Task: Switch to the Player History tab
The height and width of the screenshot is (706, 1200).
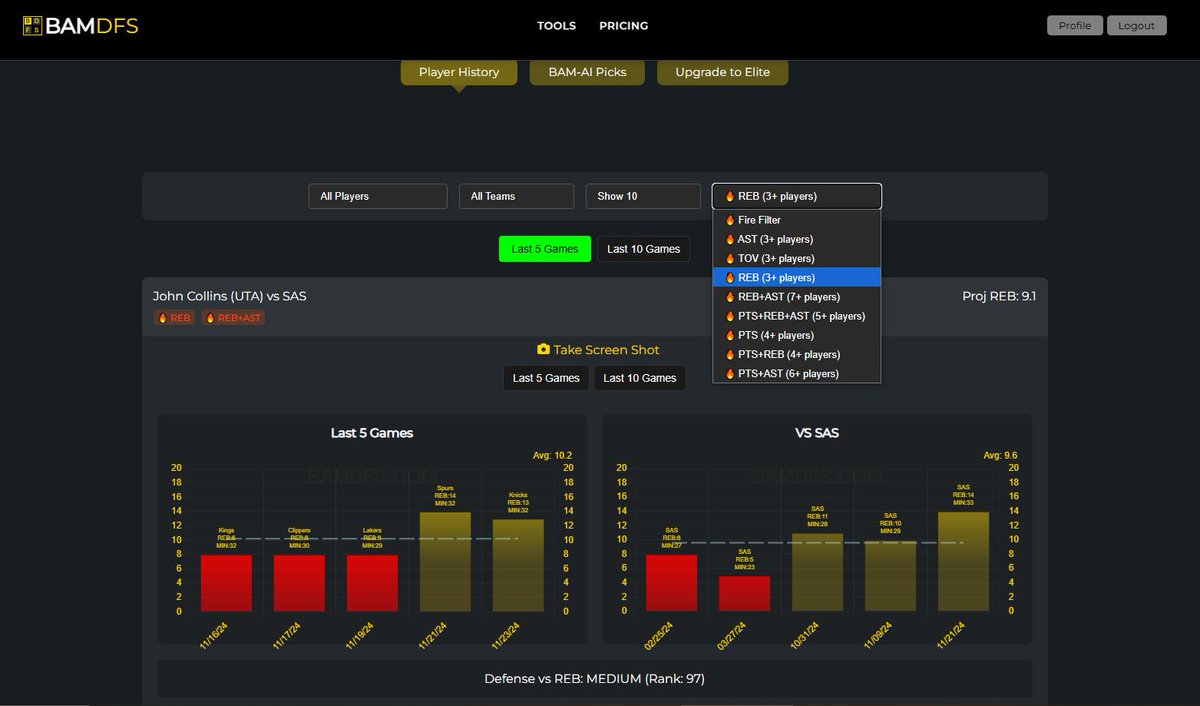Action: tap(458, 72)
